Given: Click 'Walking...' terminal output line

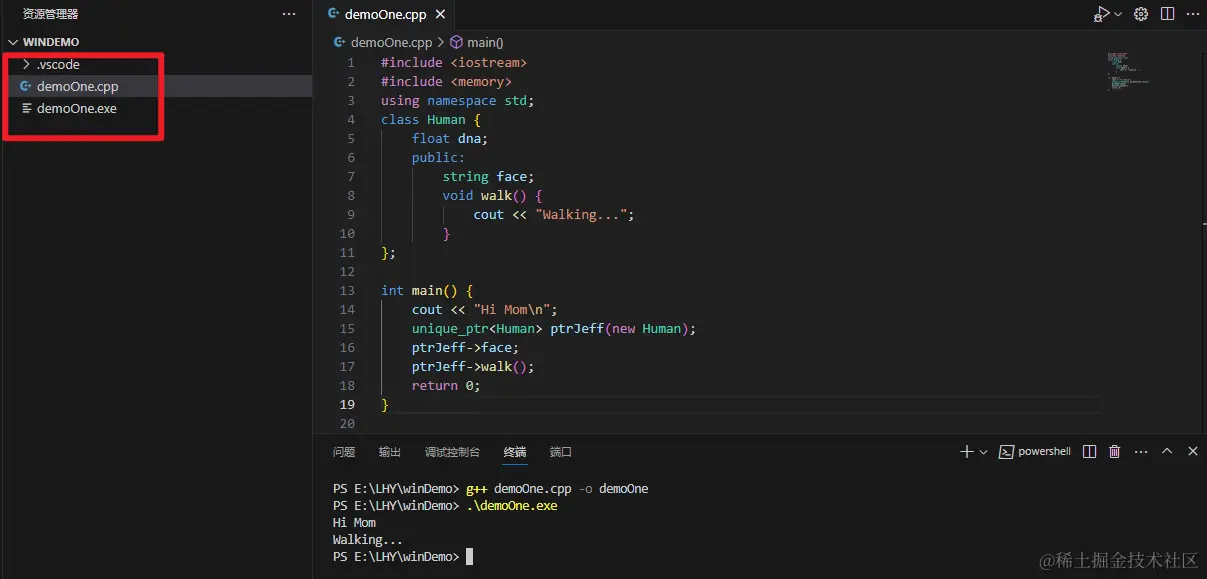Looking at the screenshot, I should (367, 540).
